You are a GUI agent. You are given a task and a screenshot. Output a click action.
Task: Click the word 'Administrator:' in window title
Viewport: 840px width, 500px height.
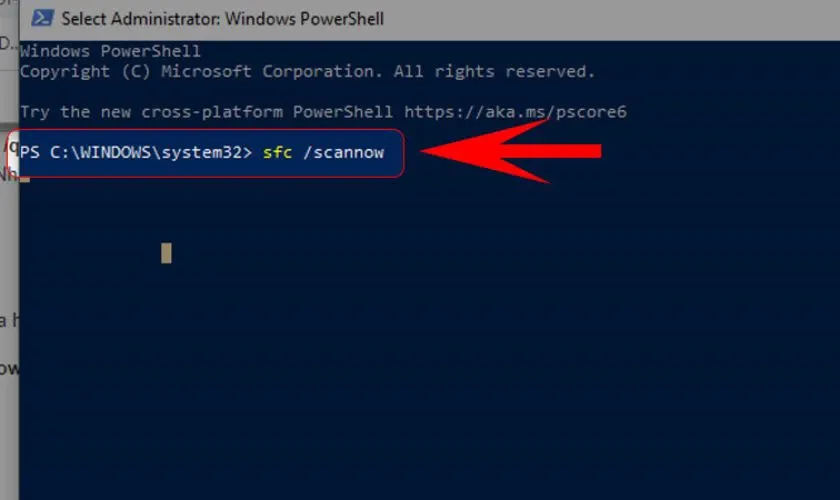(164, 18)
